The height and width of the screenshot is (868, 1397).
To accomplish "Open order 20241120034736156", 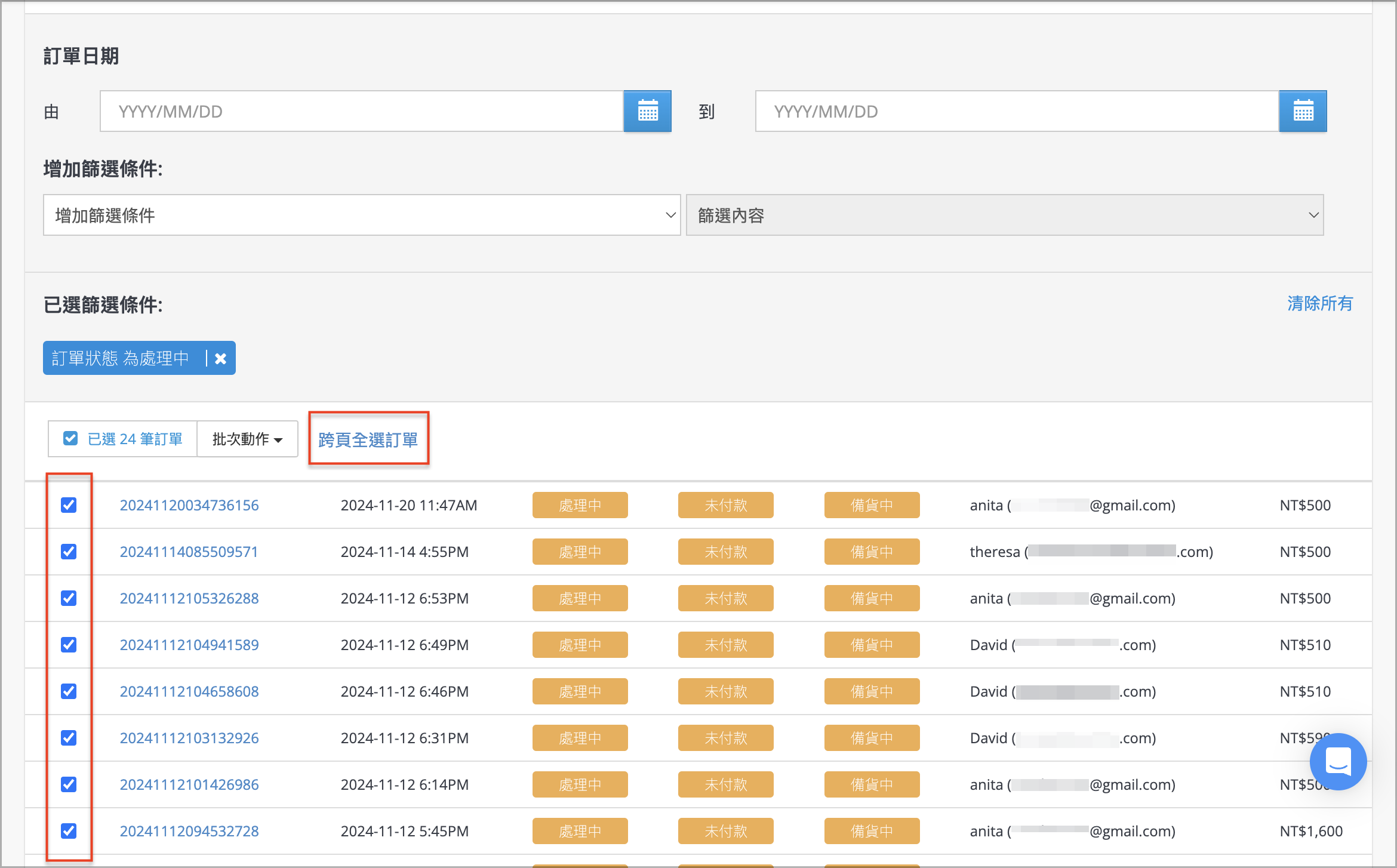I will point(189,505).
